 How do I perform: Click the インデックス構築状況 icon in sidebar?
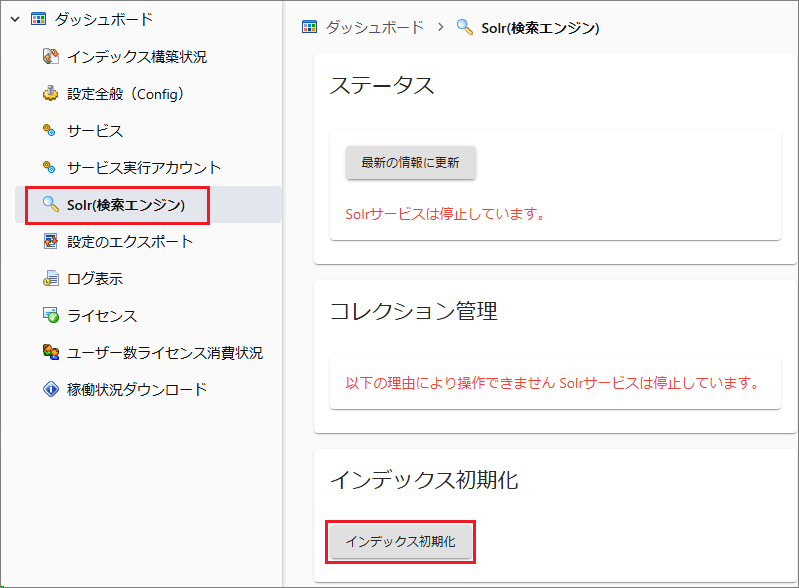(51, 57)
